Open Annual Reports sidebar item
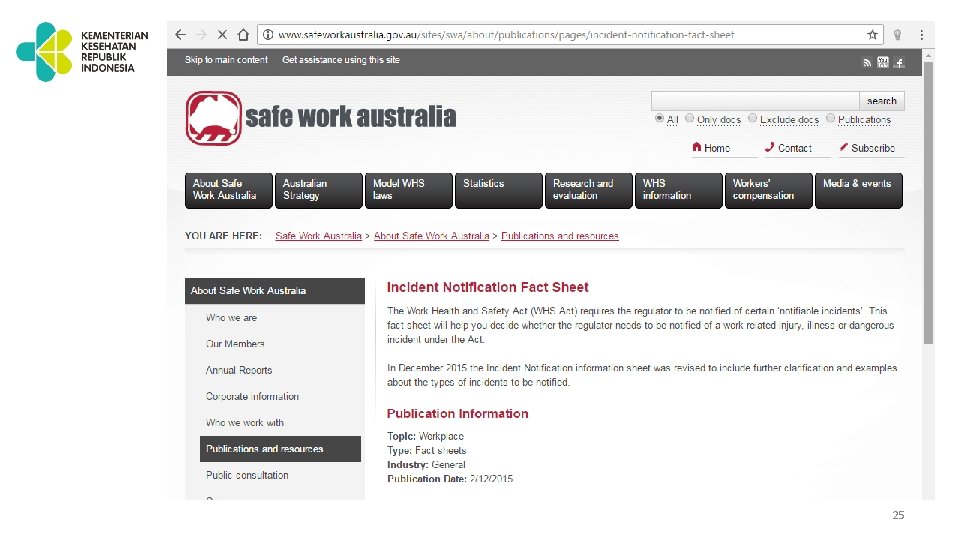The image size is (960, 540). coord(239,370)
